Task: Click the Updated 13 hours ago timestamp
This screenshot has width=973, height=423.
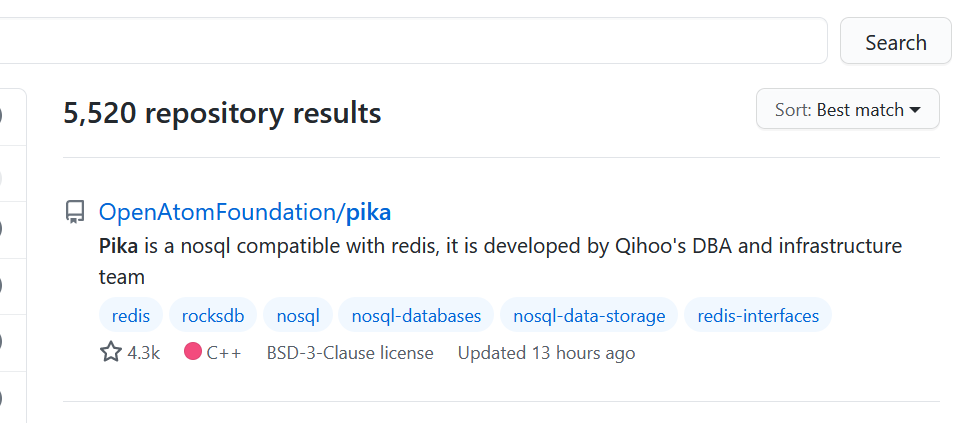Action: pyautogui.click(x=546, y=353)
